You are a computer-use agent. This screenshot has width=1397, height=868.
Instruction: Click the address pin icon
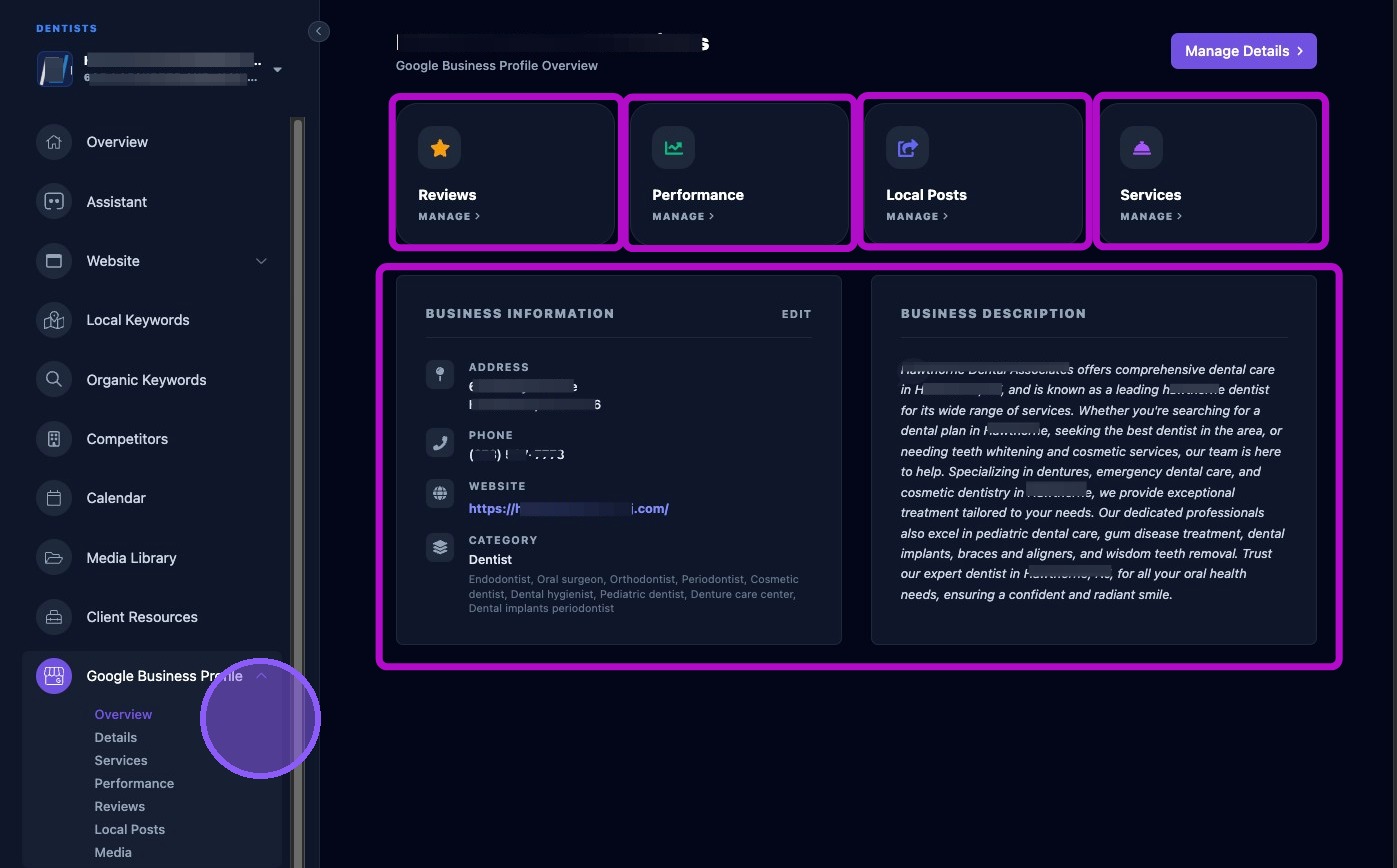(440, 375)
